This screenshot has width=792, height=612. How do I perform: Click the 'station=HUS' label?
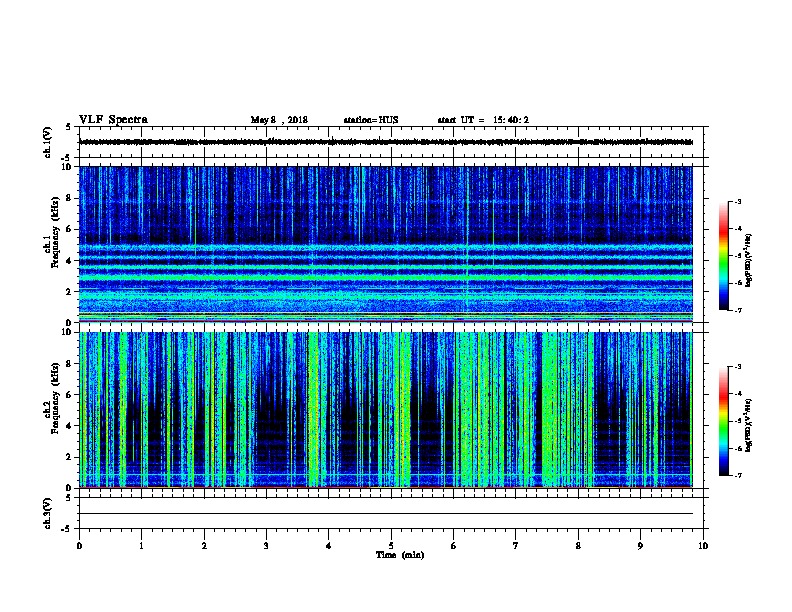pos(371,120)
